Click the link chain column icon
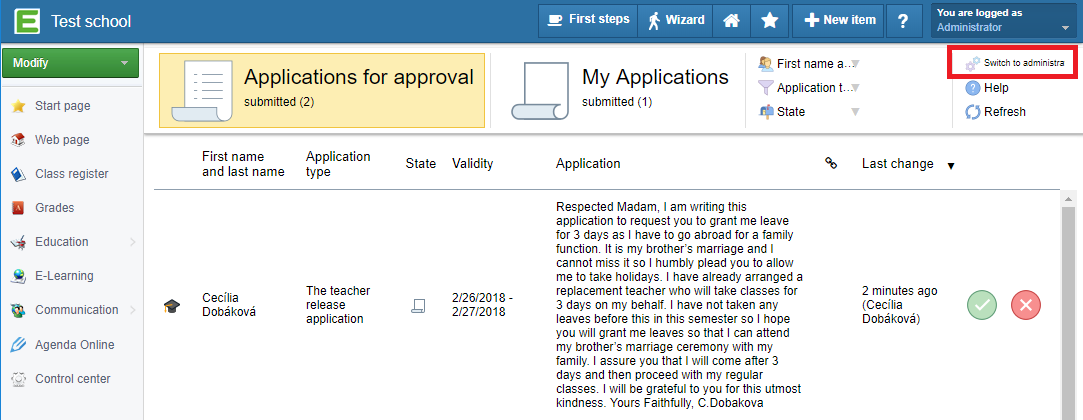 tap(832, 164)
